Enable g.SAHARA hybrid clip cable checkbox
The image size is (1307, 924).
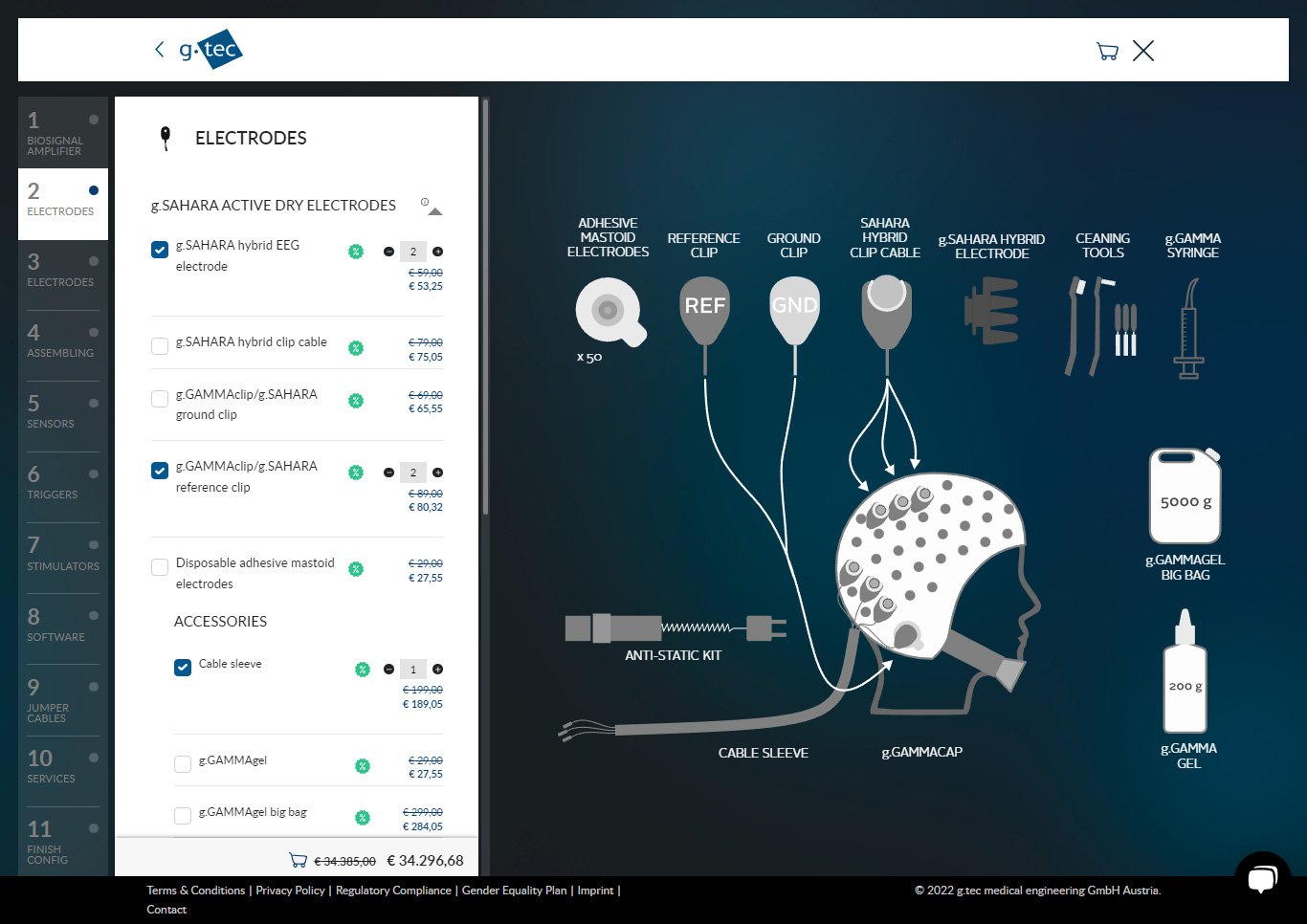point(160,346)
